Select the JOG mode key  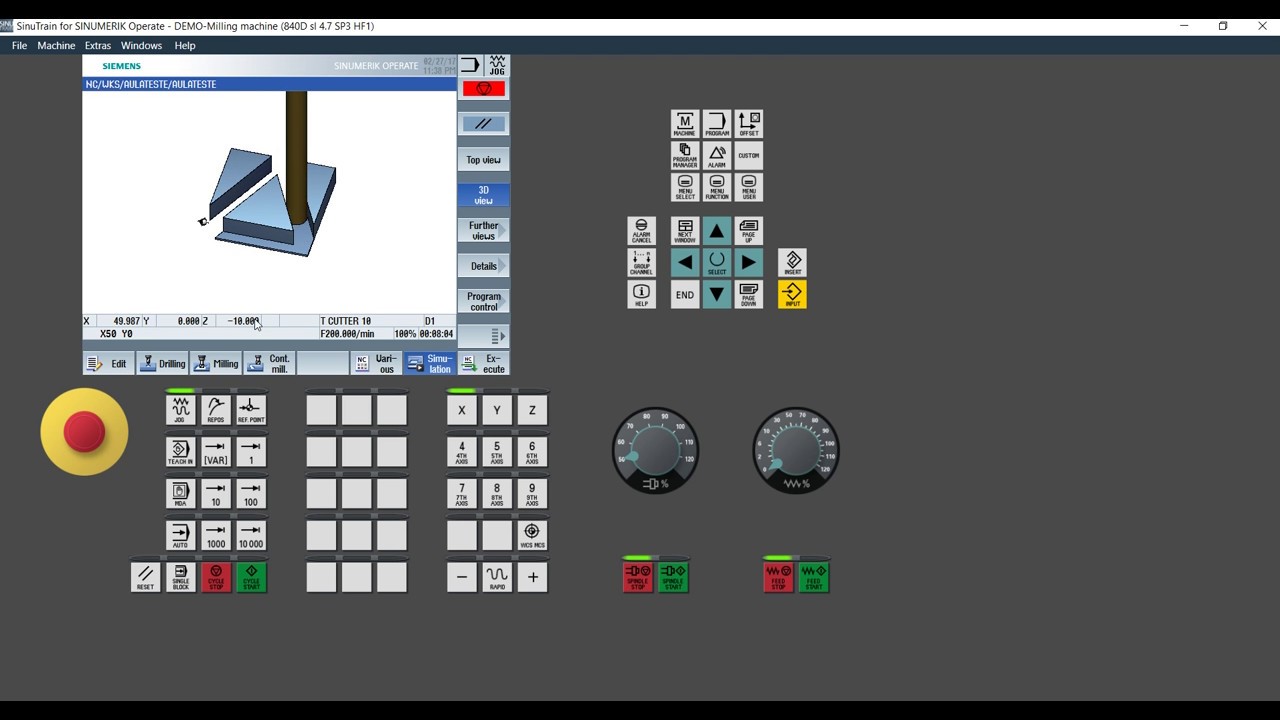(180, 409)
